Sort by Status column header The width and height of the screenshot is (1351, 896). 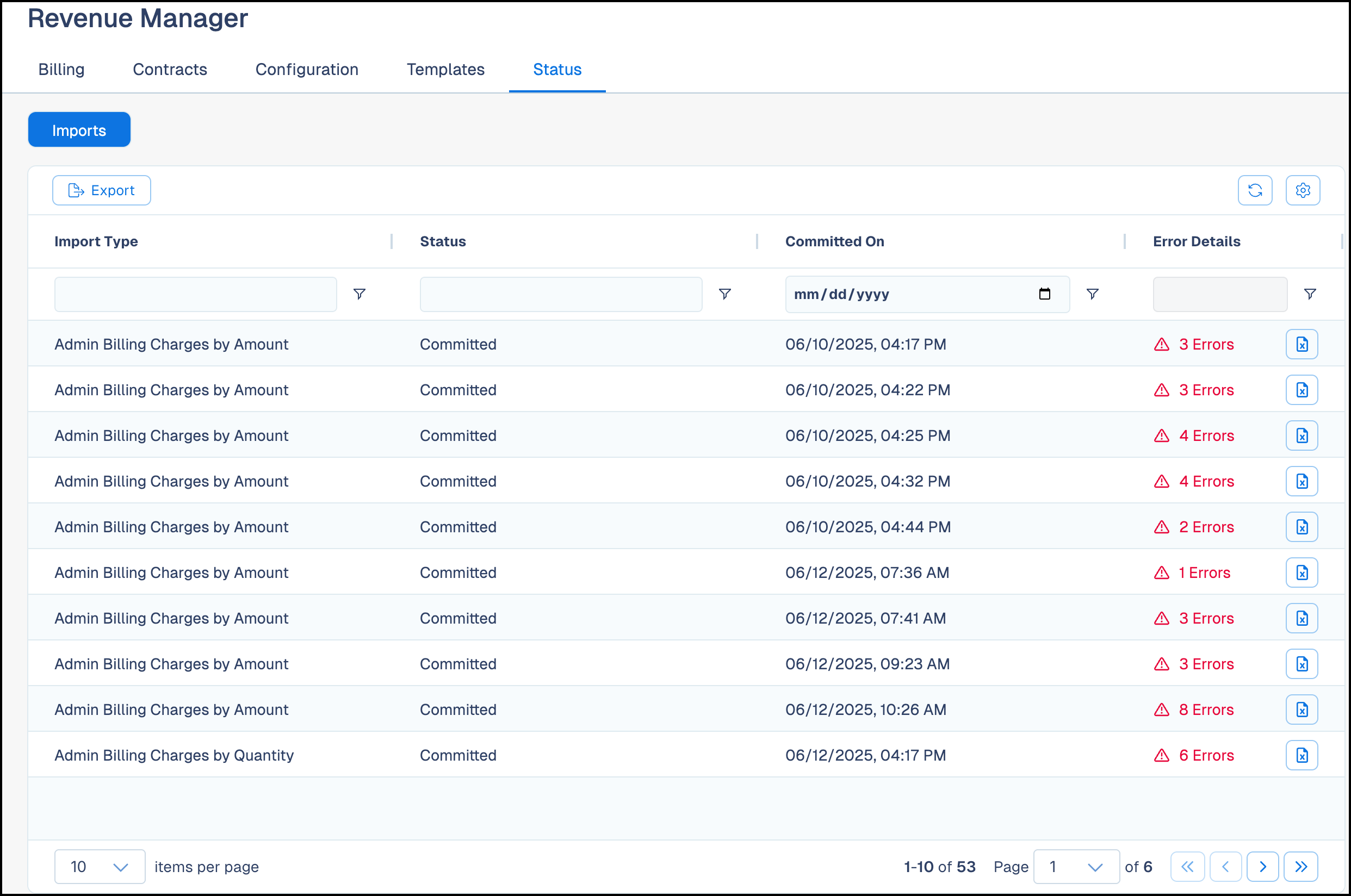[443, 241]
